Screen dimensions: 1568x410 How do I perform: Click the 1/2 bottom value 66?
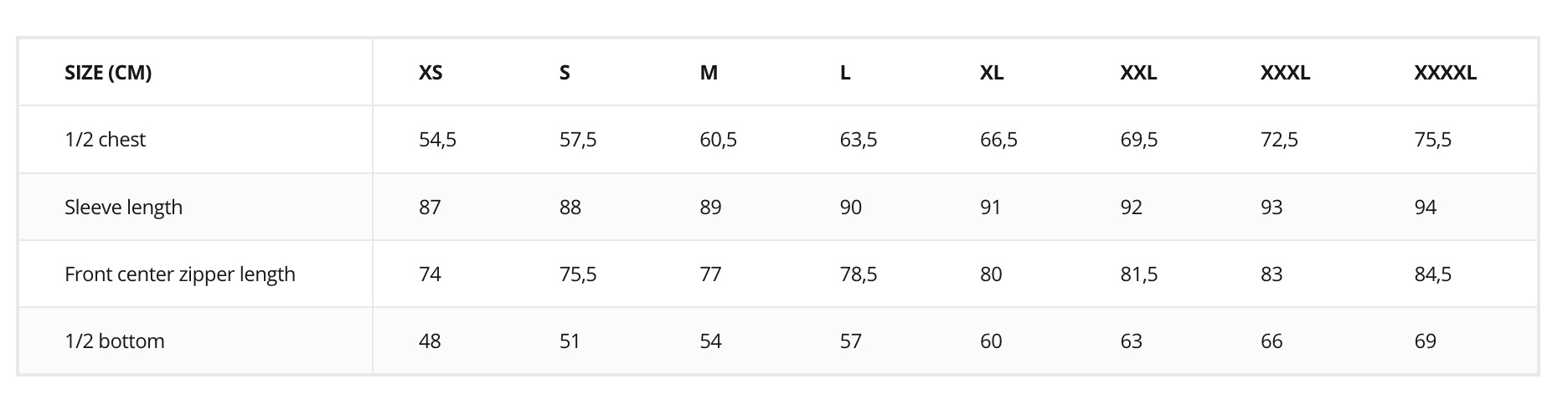pos(1271,341)
